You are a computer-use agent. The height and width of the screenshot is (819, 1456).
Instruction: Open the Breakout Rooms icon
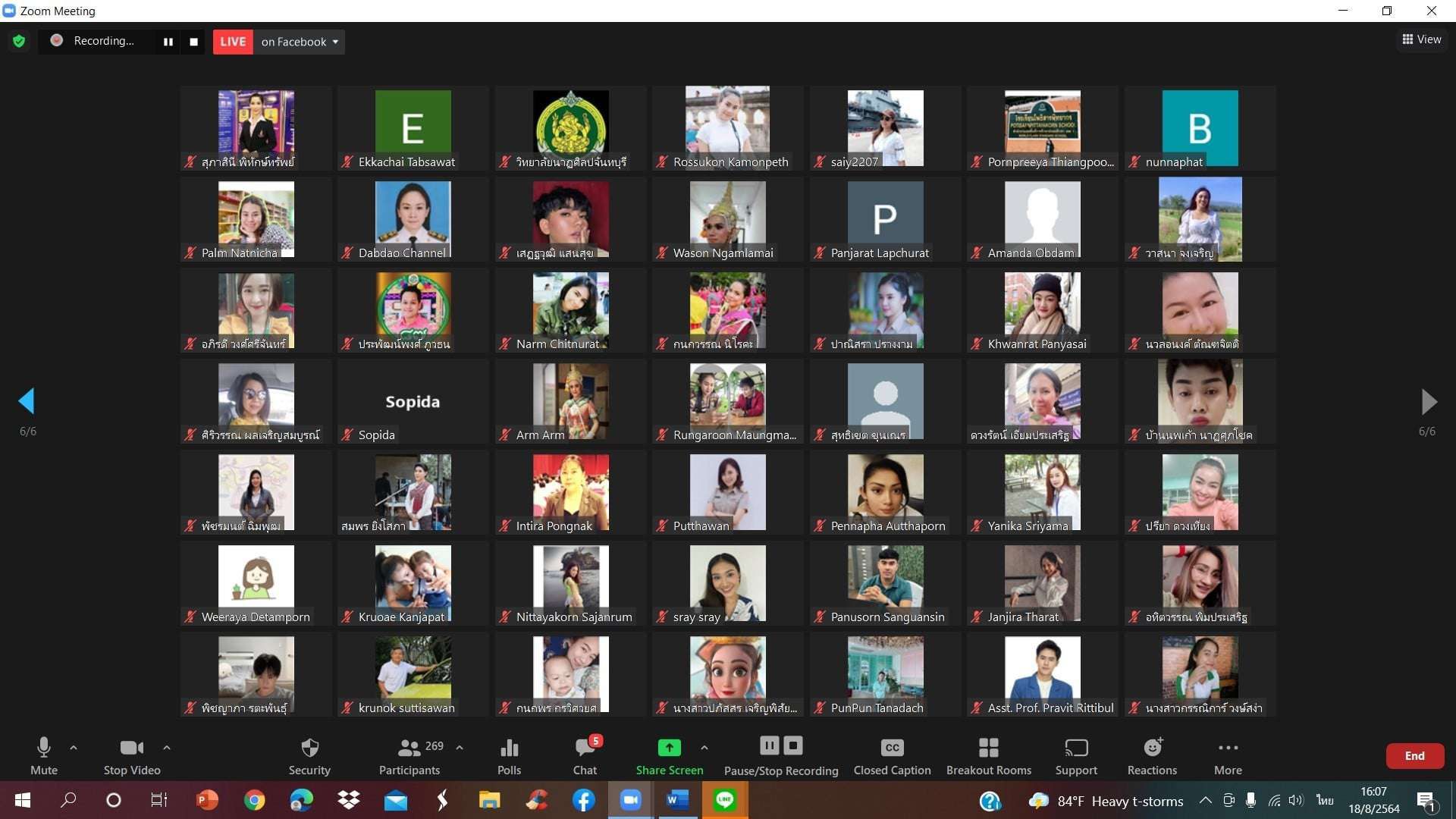(x=988, y=748)
